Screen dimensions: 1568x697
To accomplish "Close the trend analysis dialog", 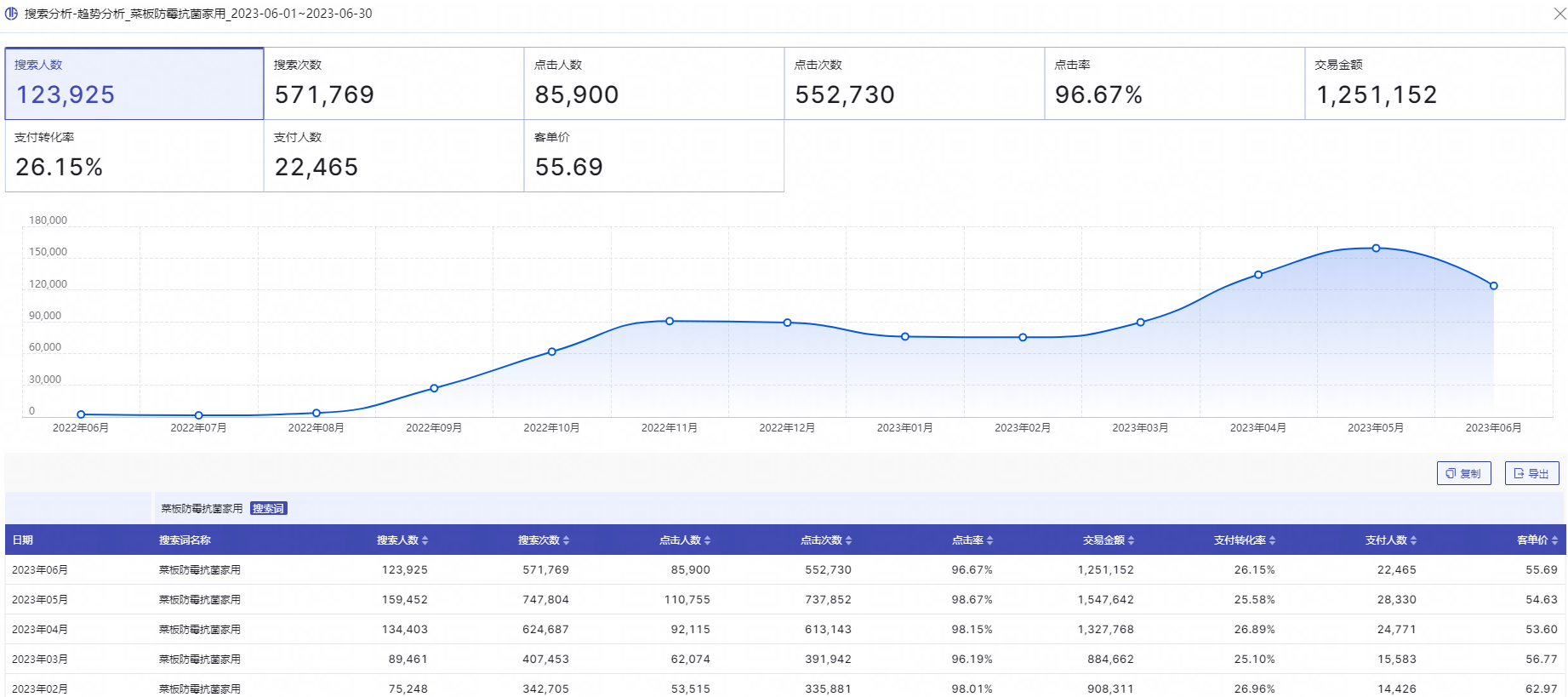I will pos(1559,14).
